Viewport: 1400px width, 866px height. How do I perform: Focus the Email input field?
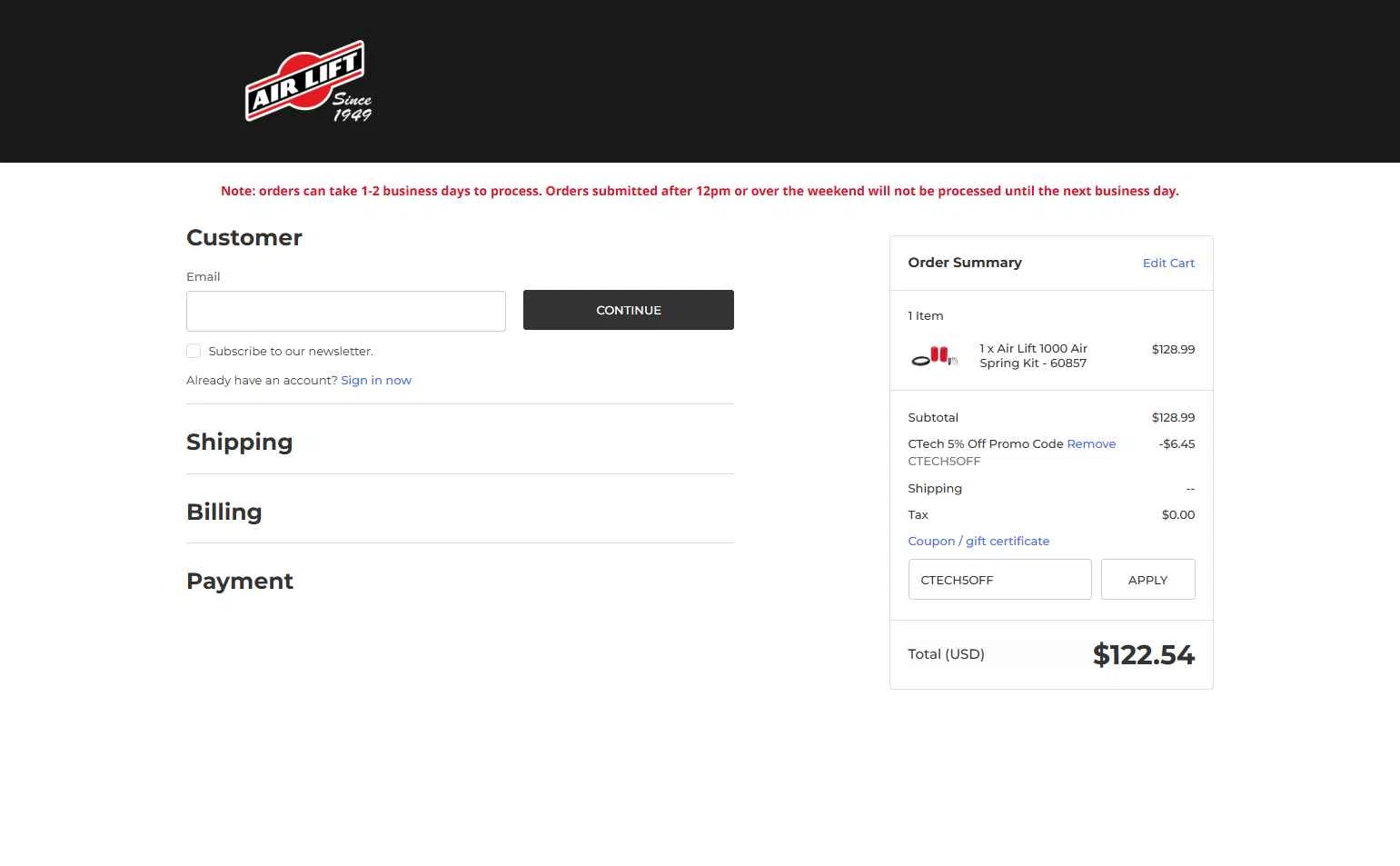click(346, 311)
